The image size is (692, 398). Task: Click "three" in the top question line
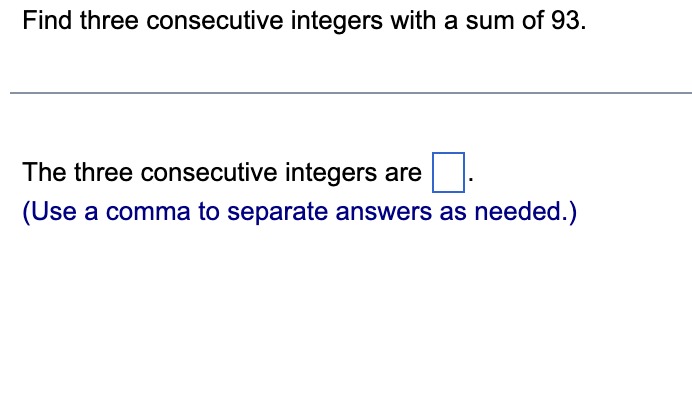(109, 21)
